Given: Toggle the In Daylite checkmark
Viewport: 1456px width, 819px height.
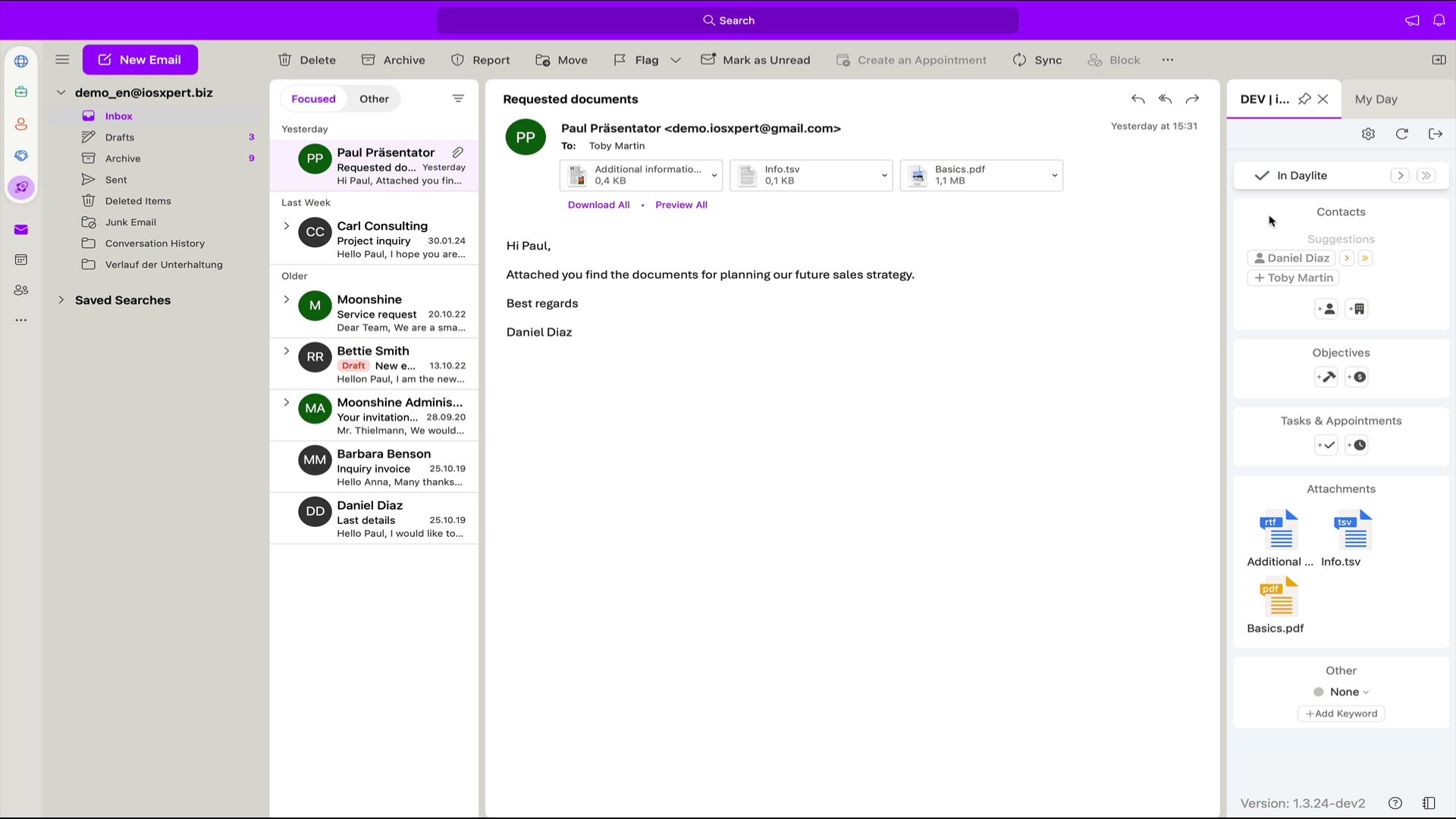Looking at the screenshot, I should pos(1261,175).
